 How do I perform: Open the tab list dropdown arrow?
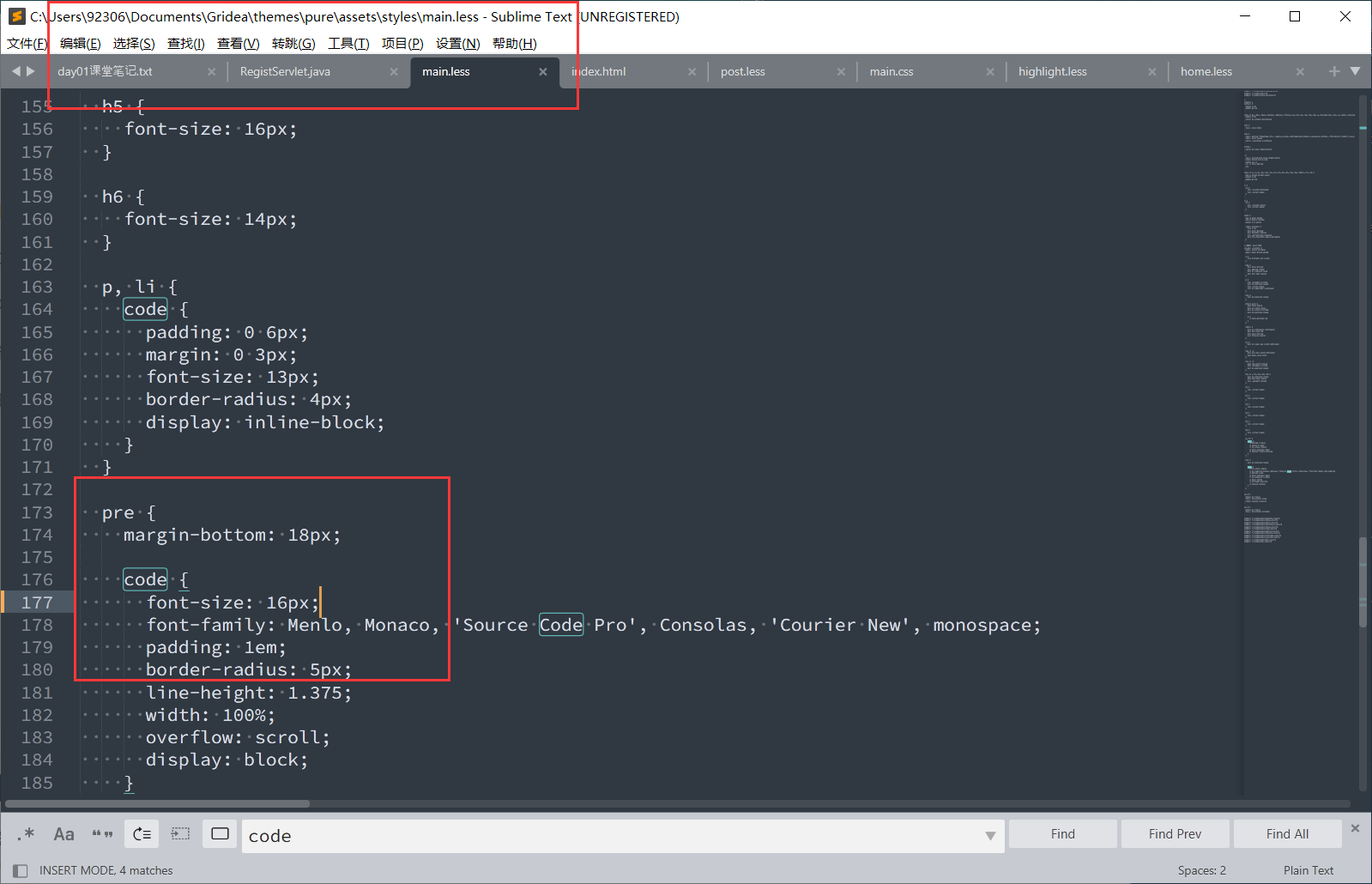click(1356, 71)
